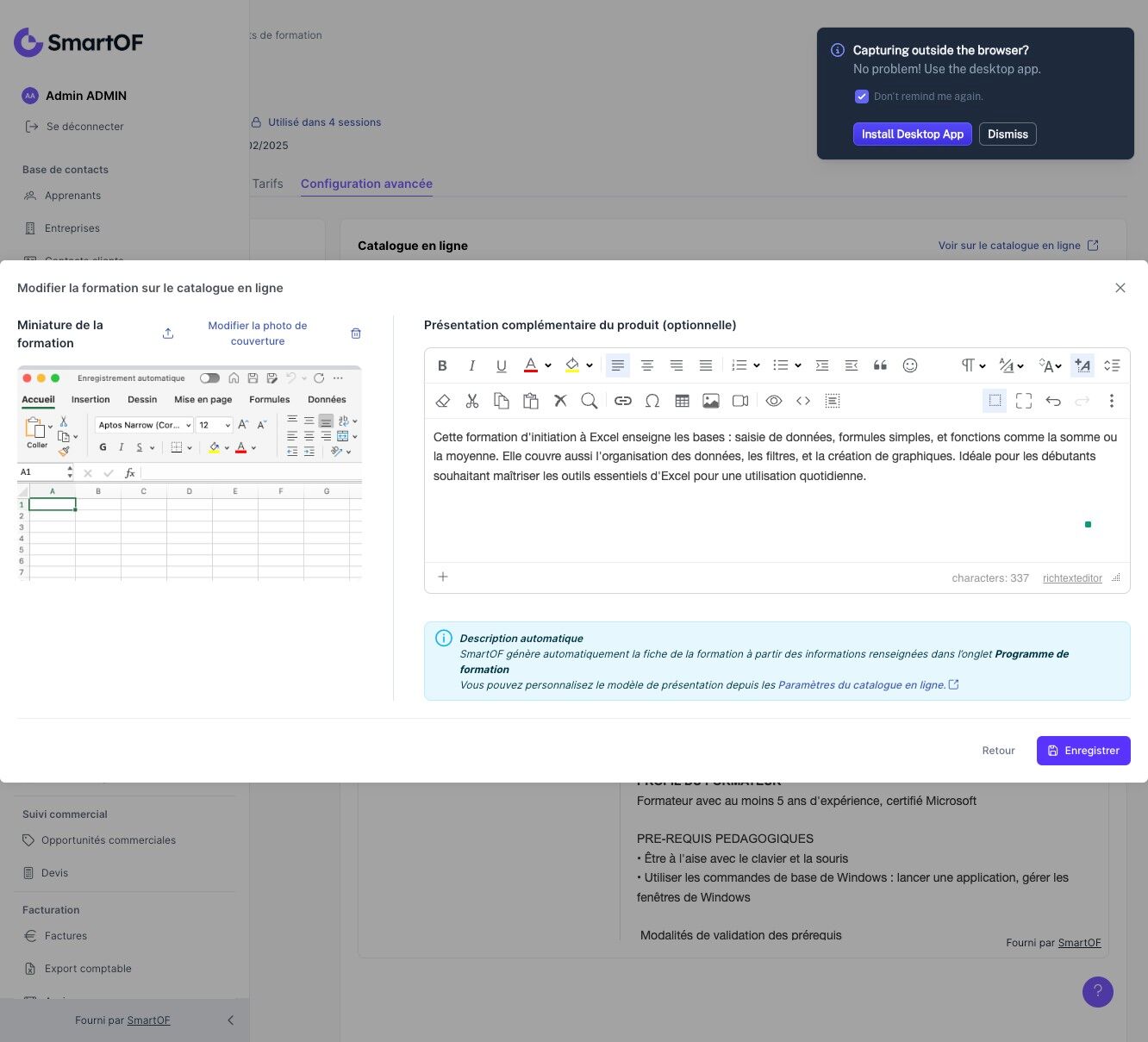Viewport: 1148px width, 1042px height.
Task: Pick the red font color button
Action: pos(531,365)
